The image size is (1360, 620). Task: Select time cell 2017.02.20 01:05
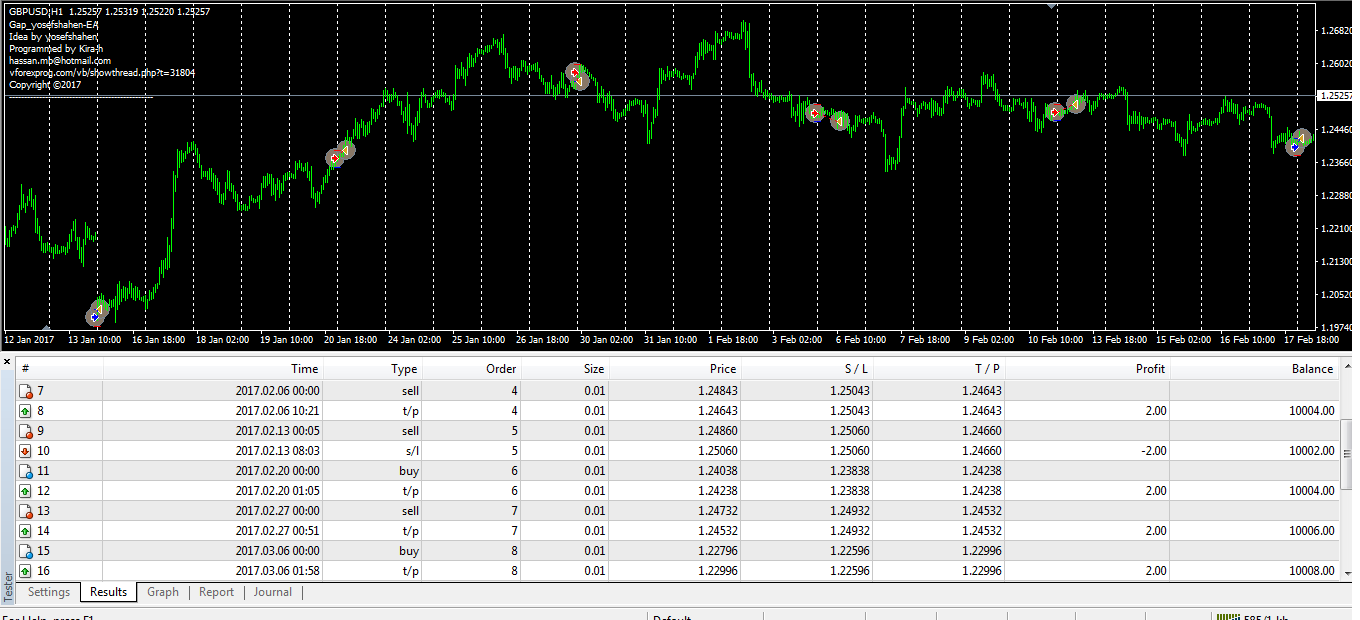click(277, 491)
